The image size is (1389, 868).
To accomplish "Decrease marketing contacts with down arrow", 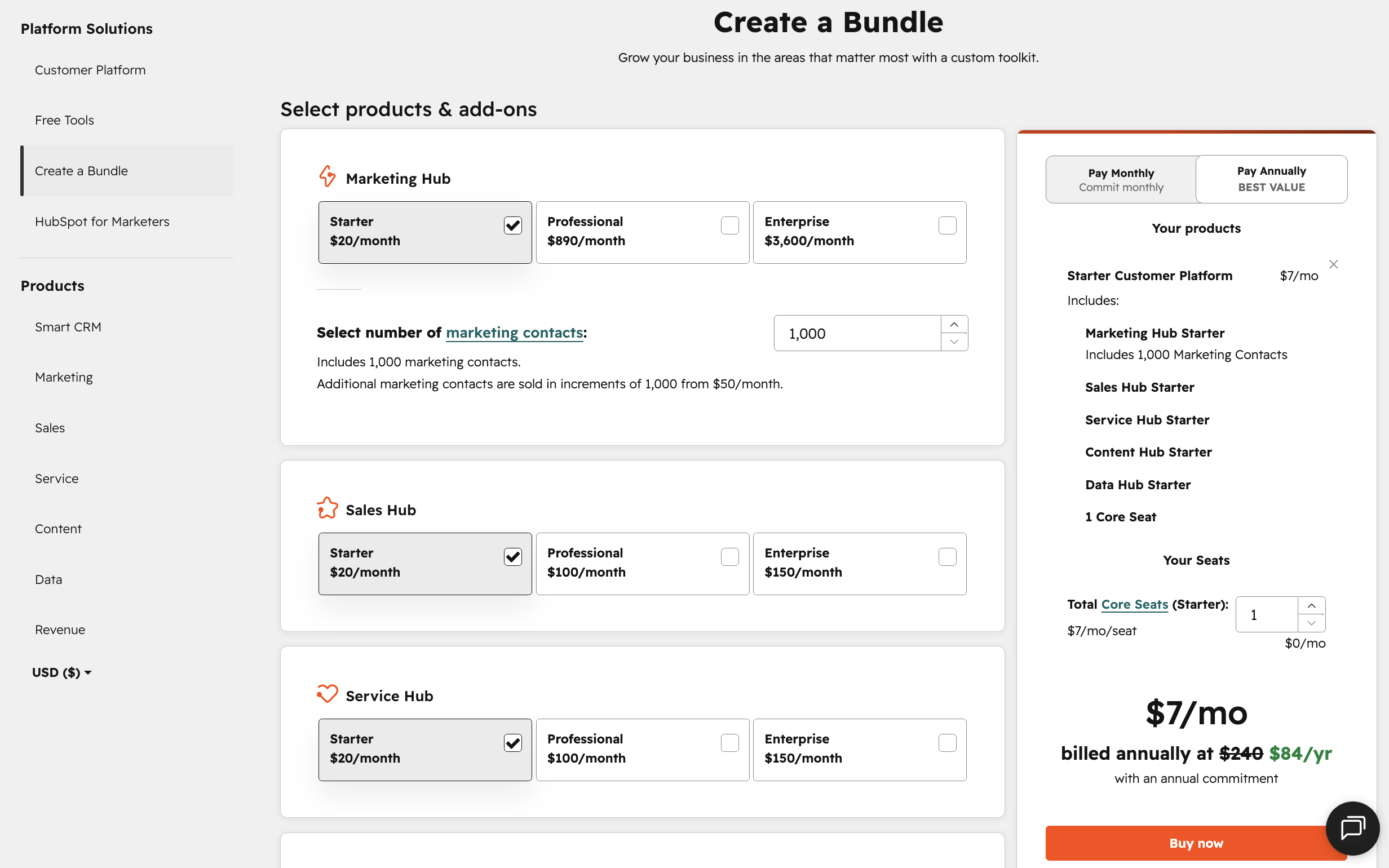I will [954, 342].
